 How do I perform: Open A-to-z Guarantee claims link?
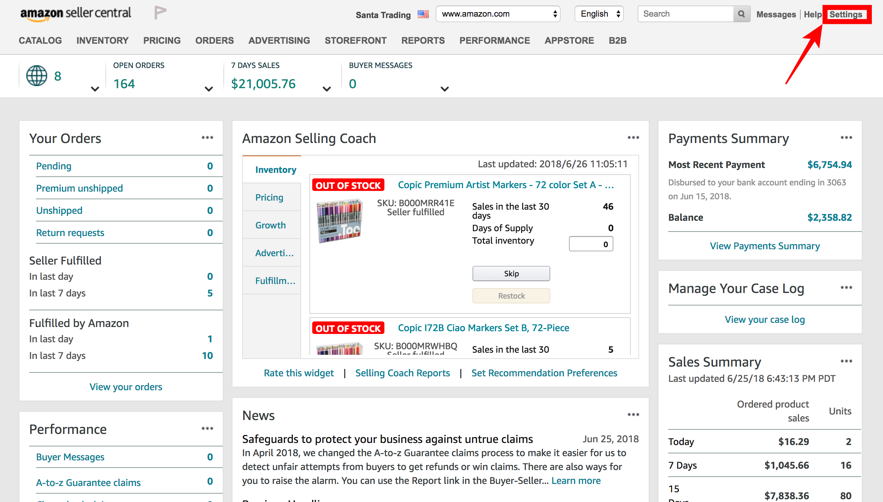tap(88, 483)
